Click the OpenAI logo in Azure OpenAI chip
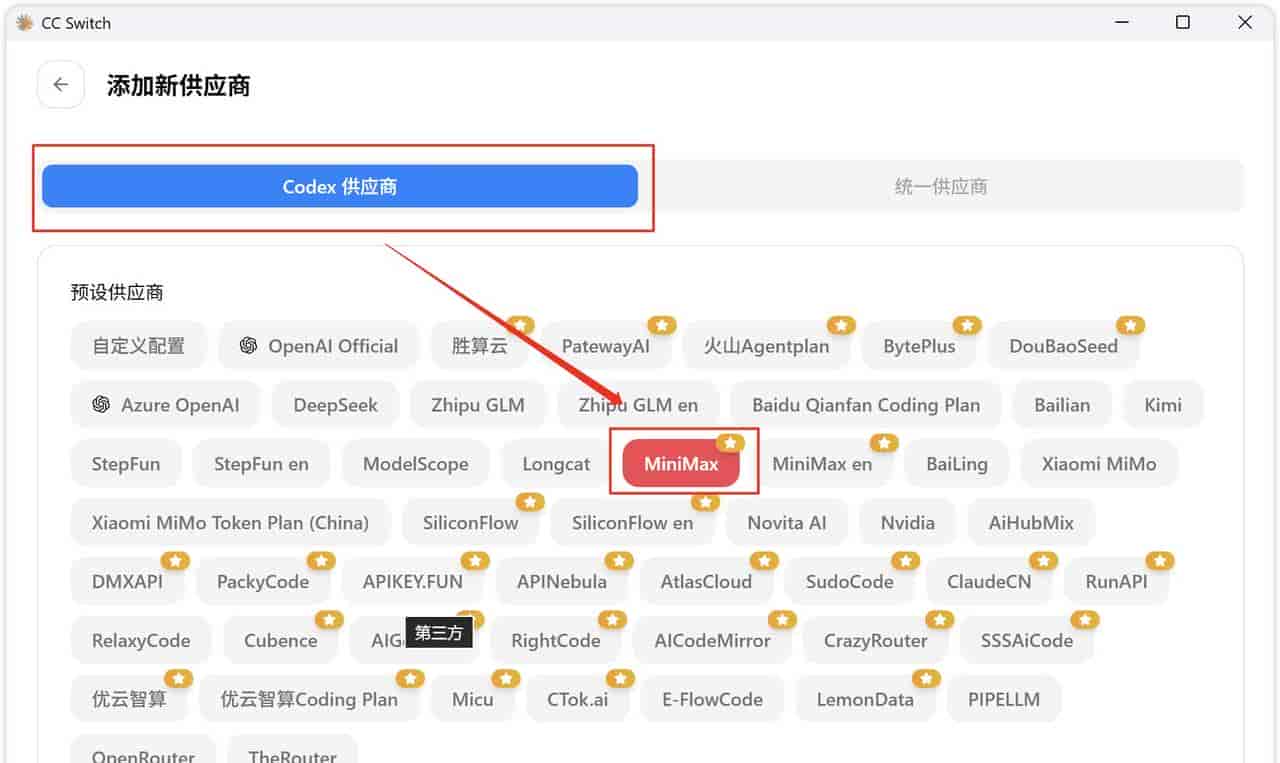This screenshot has height=763, width=1280. (100, 405)
